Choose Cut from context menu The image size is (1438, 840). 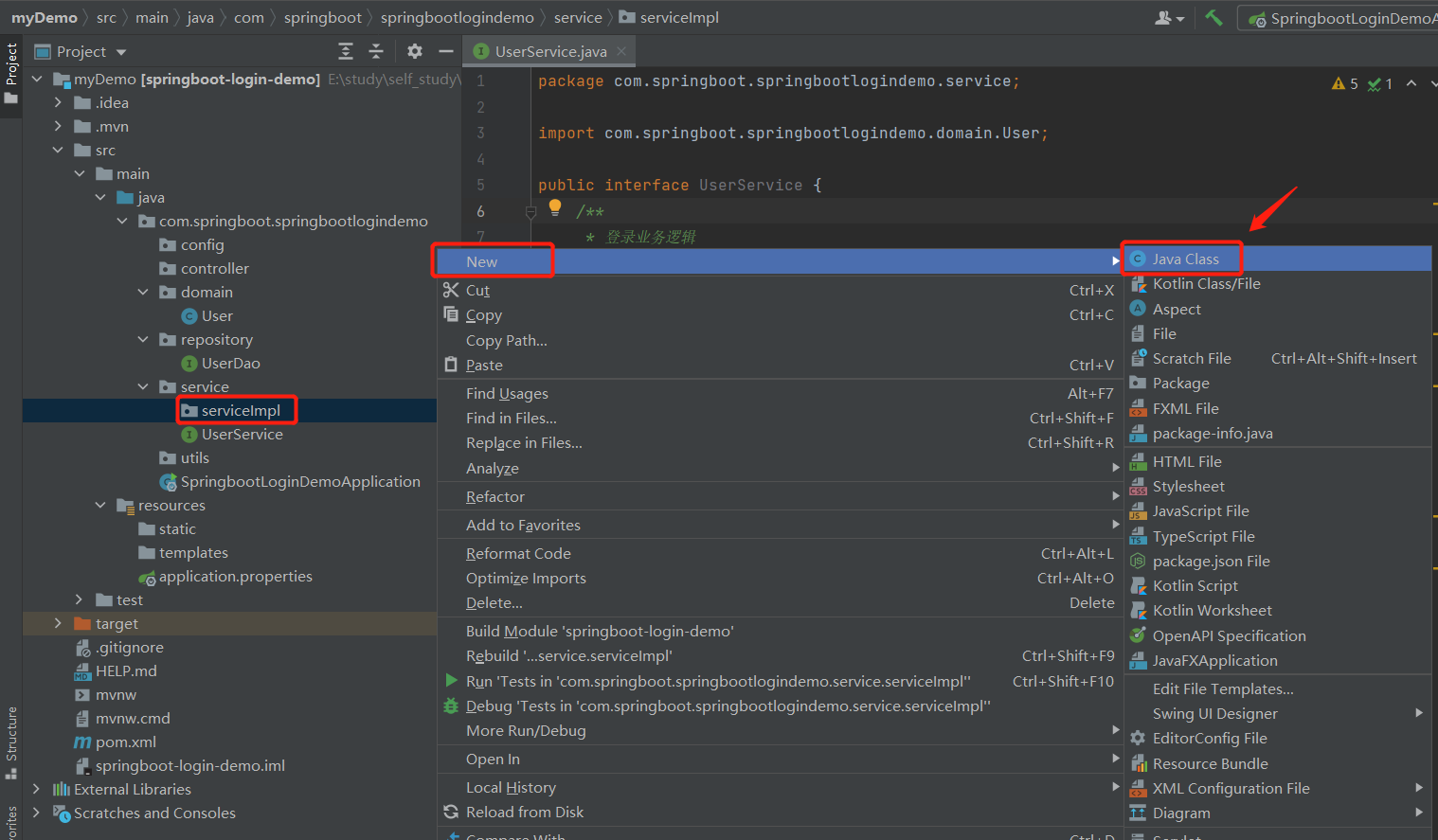780,290
